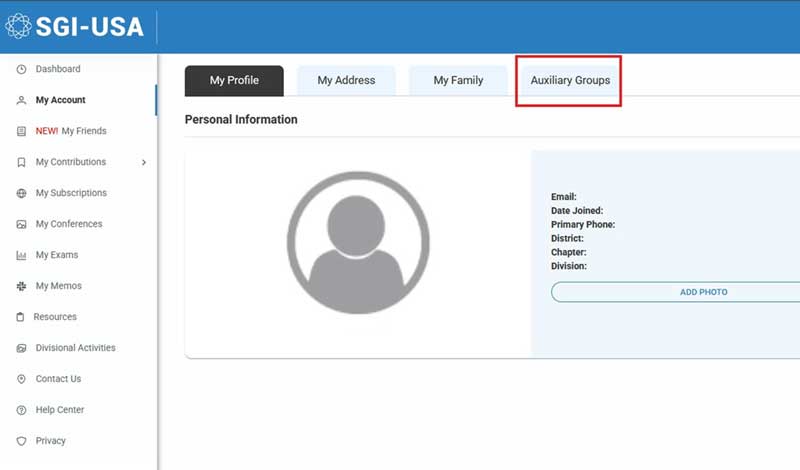Click the location pin icon beside Contact Us
This screenshot has height=470, width=800.
coord(21,379)
